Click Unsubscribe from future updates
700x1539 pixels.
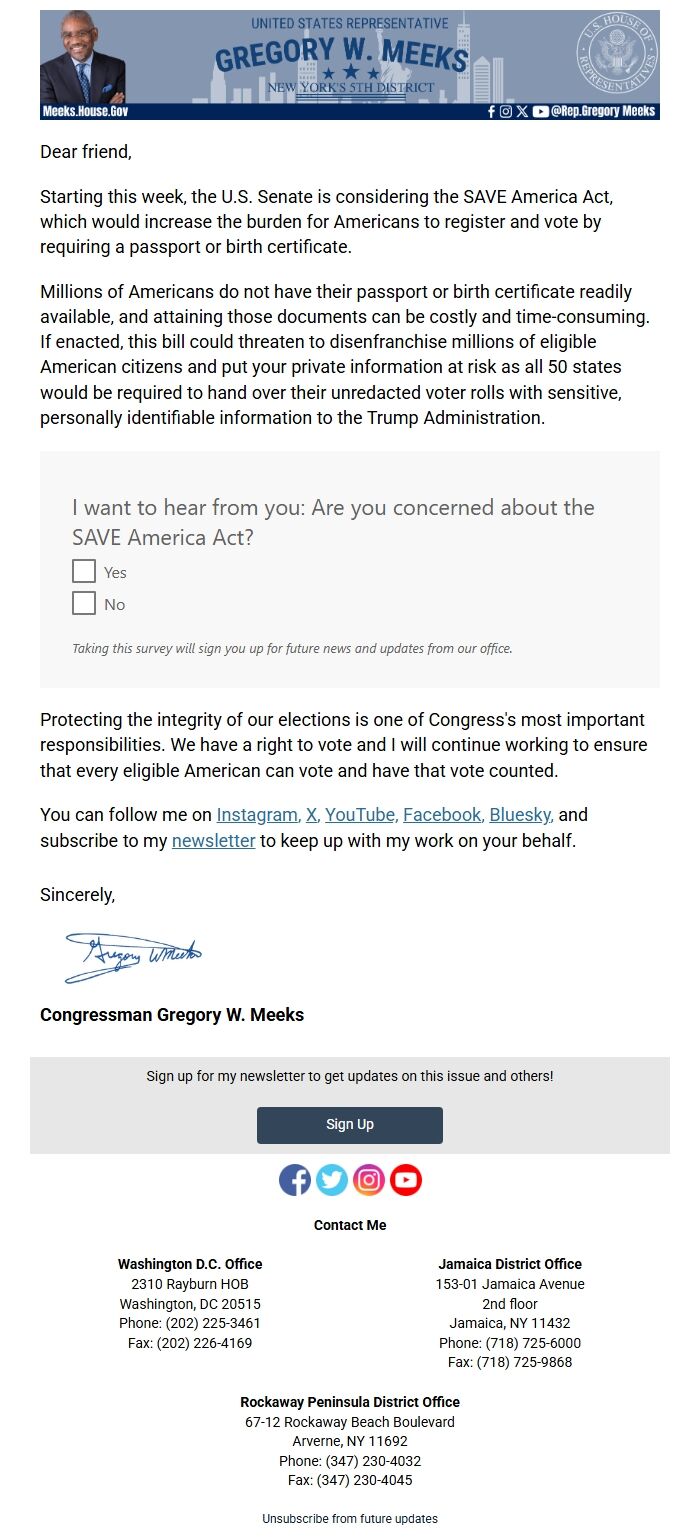[x=350, y=1517]
